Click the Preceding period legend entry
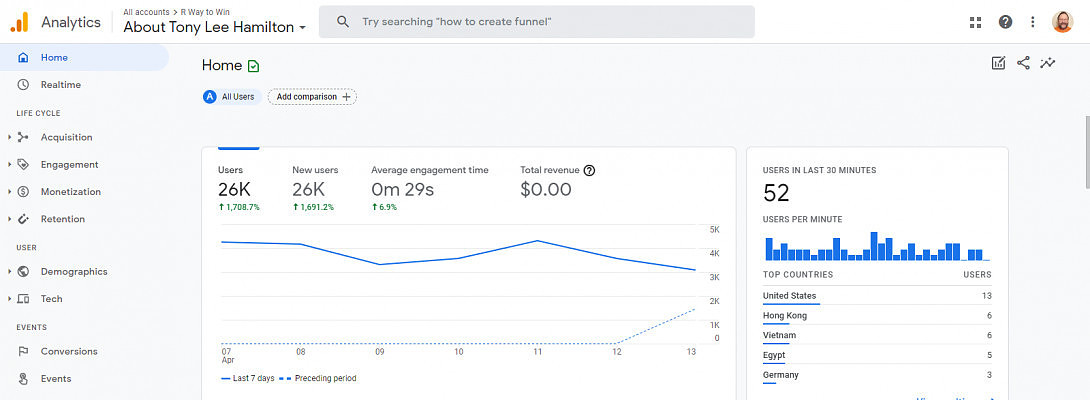 tap(318, 378)
